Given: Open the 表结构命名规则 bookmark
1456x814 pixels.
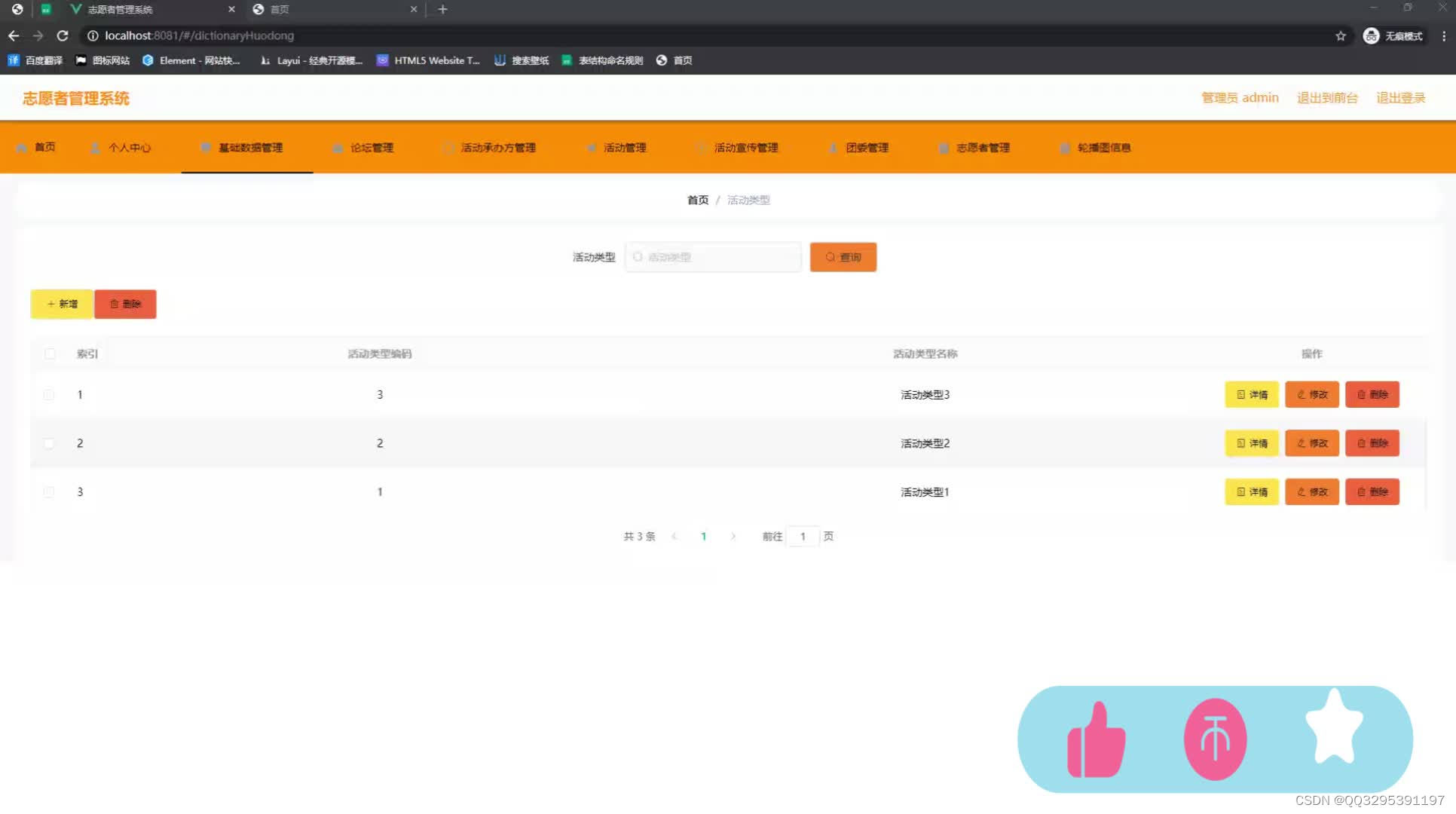Looking at the screenshot, I should click(x=602, y=60).
